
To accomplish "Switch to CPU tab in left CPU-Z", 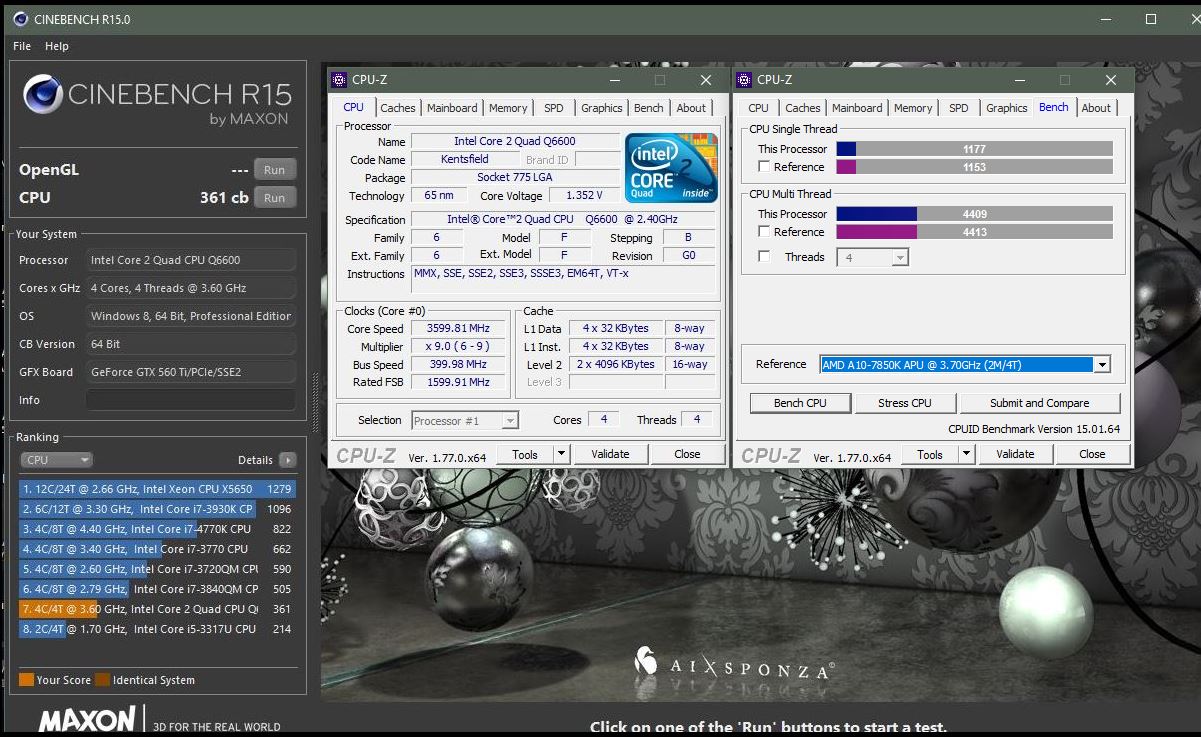I will click(354, 107).
